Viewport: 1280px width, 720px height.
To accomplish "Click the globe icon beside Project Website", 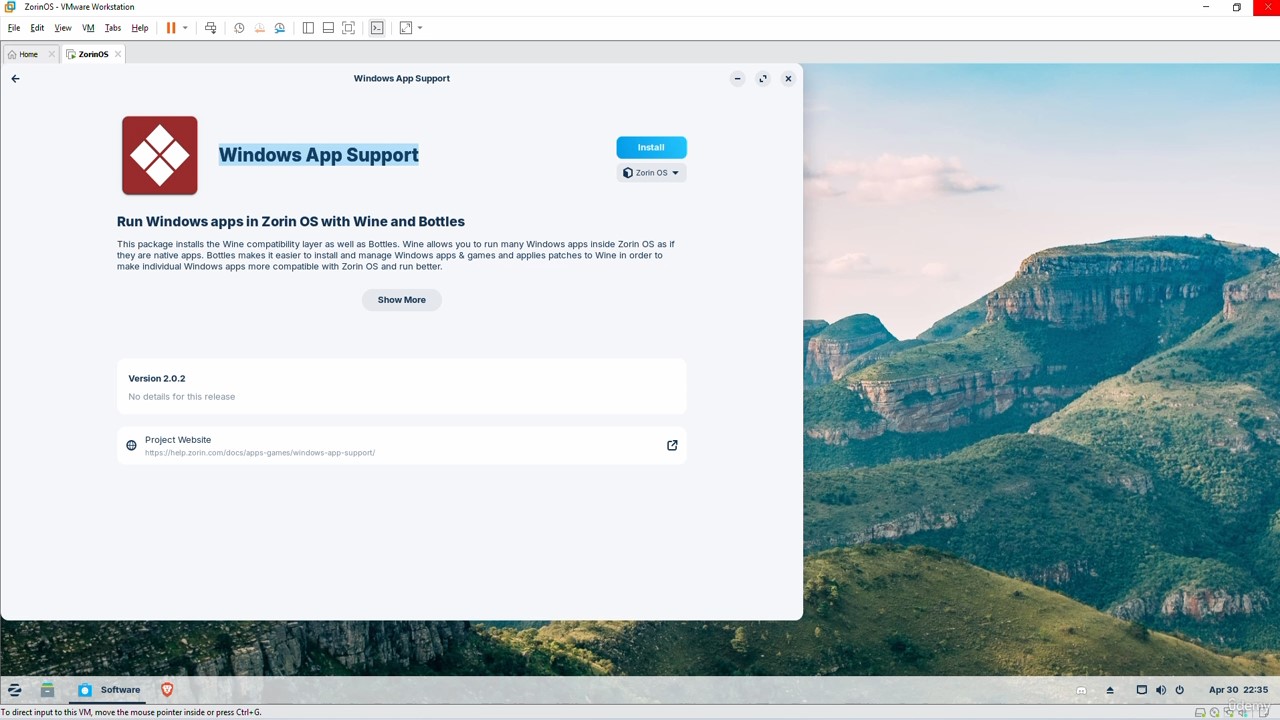I will coord(131,445).
